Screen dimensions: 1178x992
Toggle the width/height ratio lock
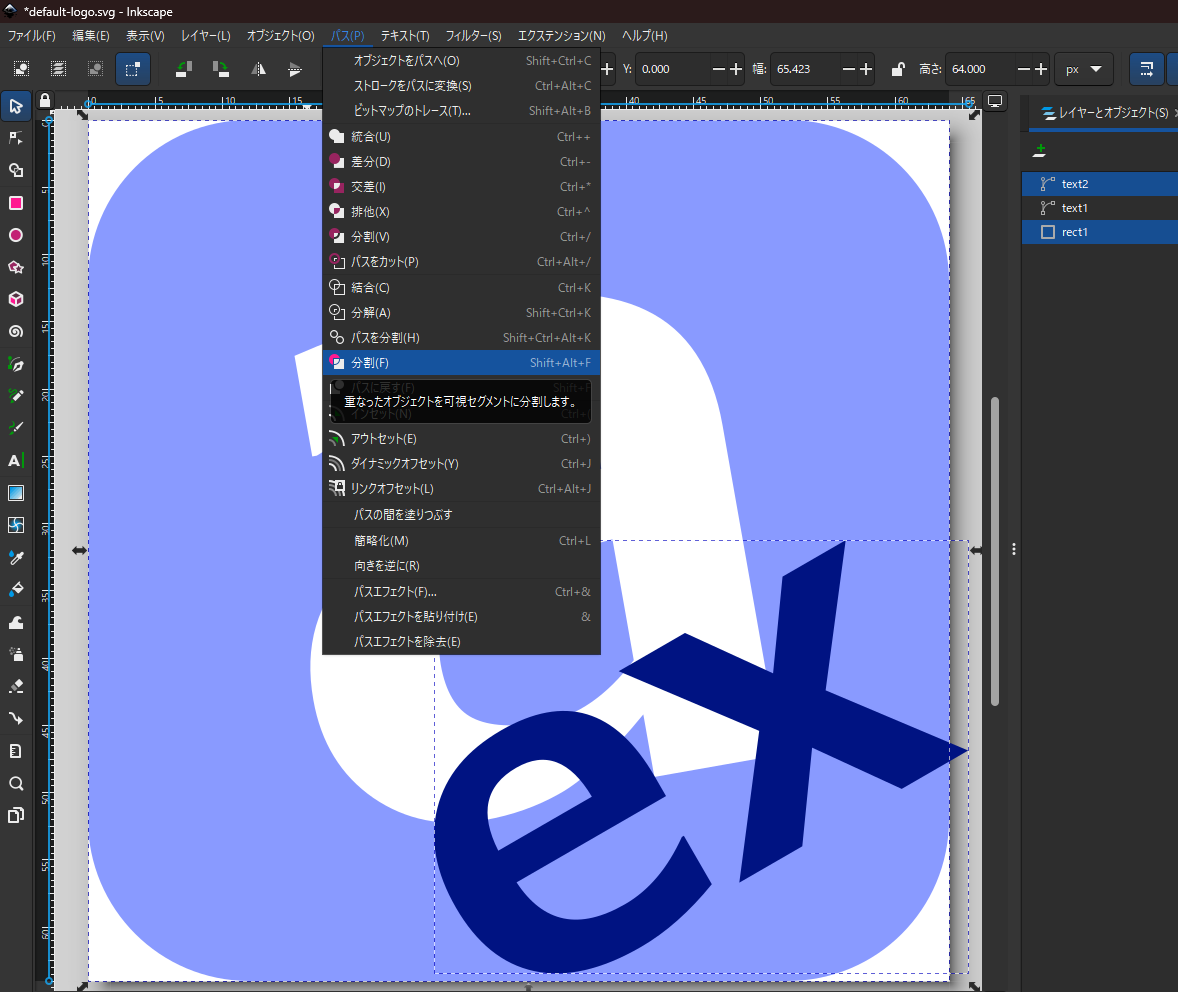pos(898,69)
